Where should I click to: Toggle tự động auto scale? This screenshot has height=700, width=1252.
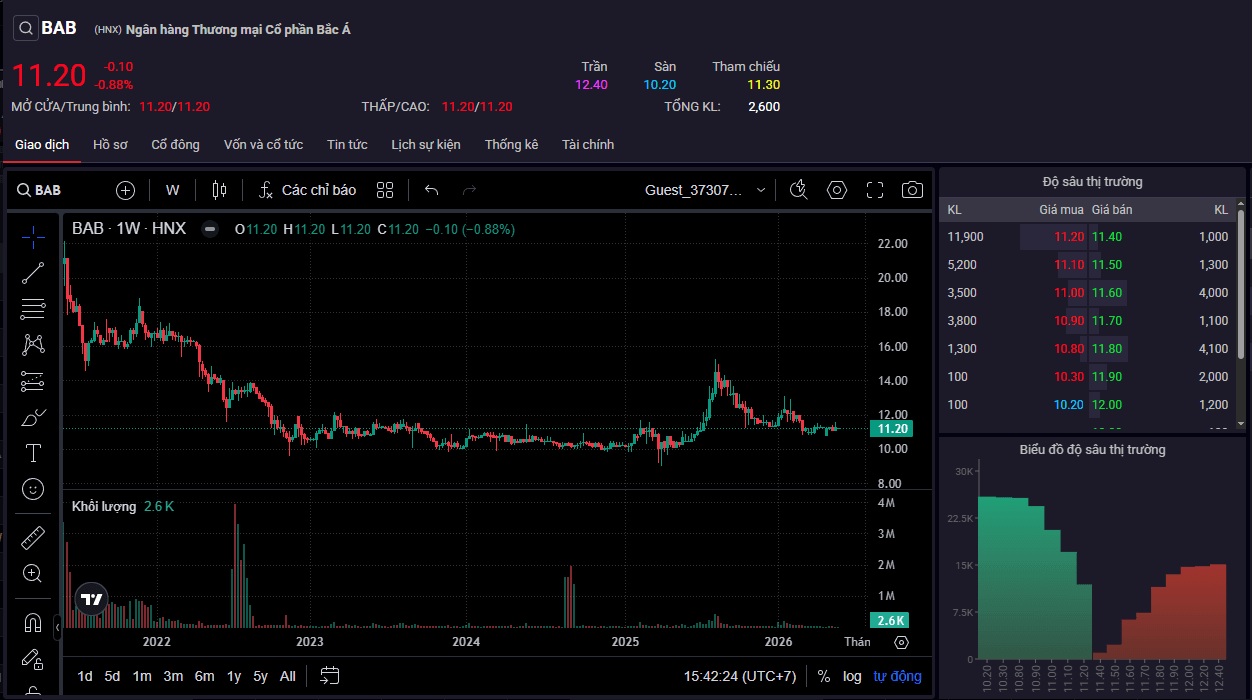pyautogui.click(x=898, y=676)
